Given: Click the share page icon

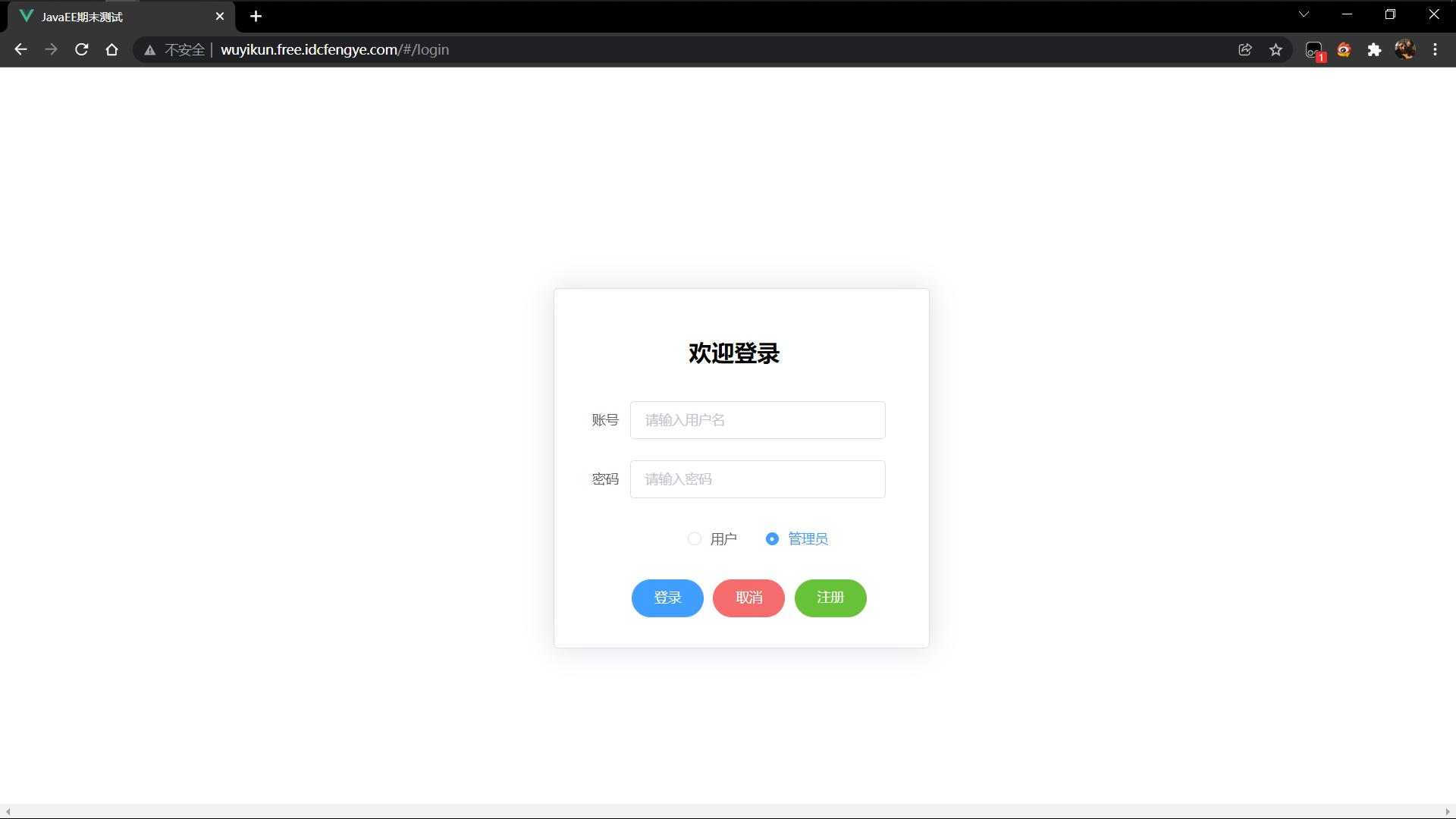Looking at the screenshot, I should coord(1245,50).
